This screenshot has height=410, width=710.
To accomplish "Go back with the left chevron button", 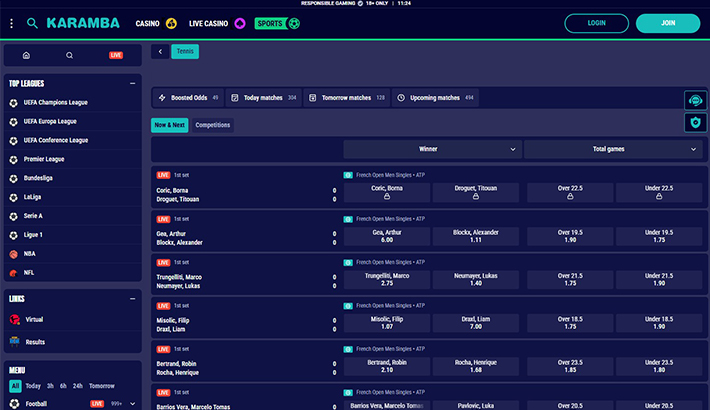I will tap(160, 52).
